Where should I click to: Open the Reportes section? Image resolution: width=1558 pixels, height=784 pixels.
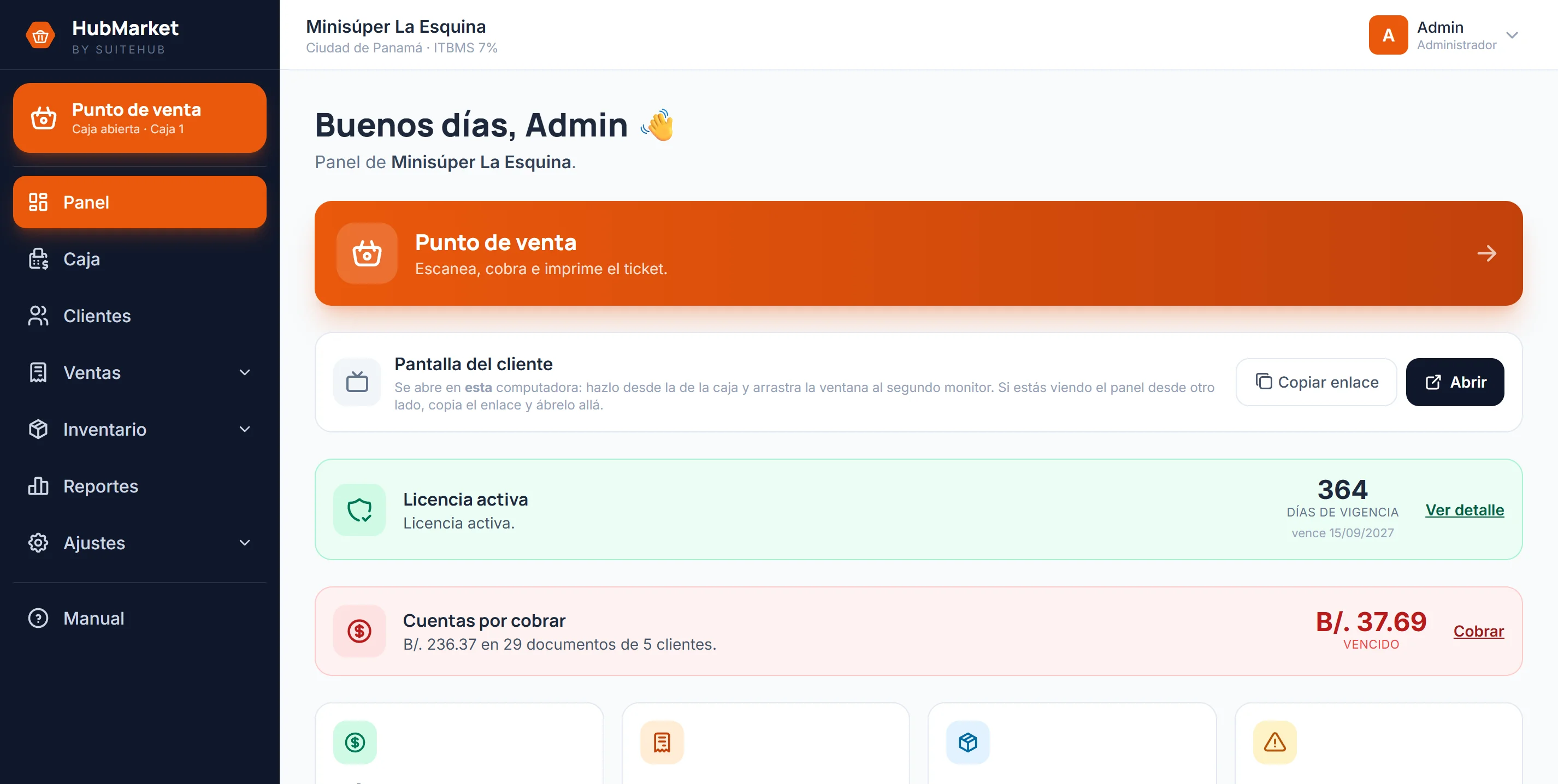point(140,486)
